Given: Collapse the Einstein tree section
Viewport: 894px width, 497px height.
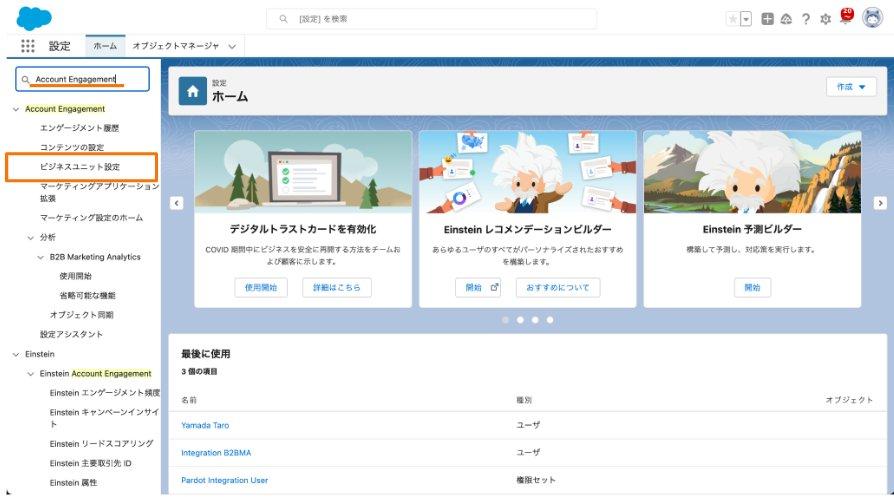Looking at the screenshot, I should point(16,354).
